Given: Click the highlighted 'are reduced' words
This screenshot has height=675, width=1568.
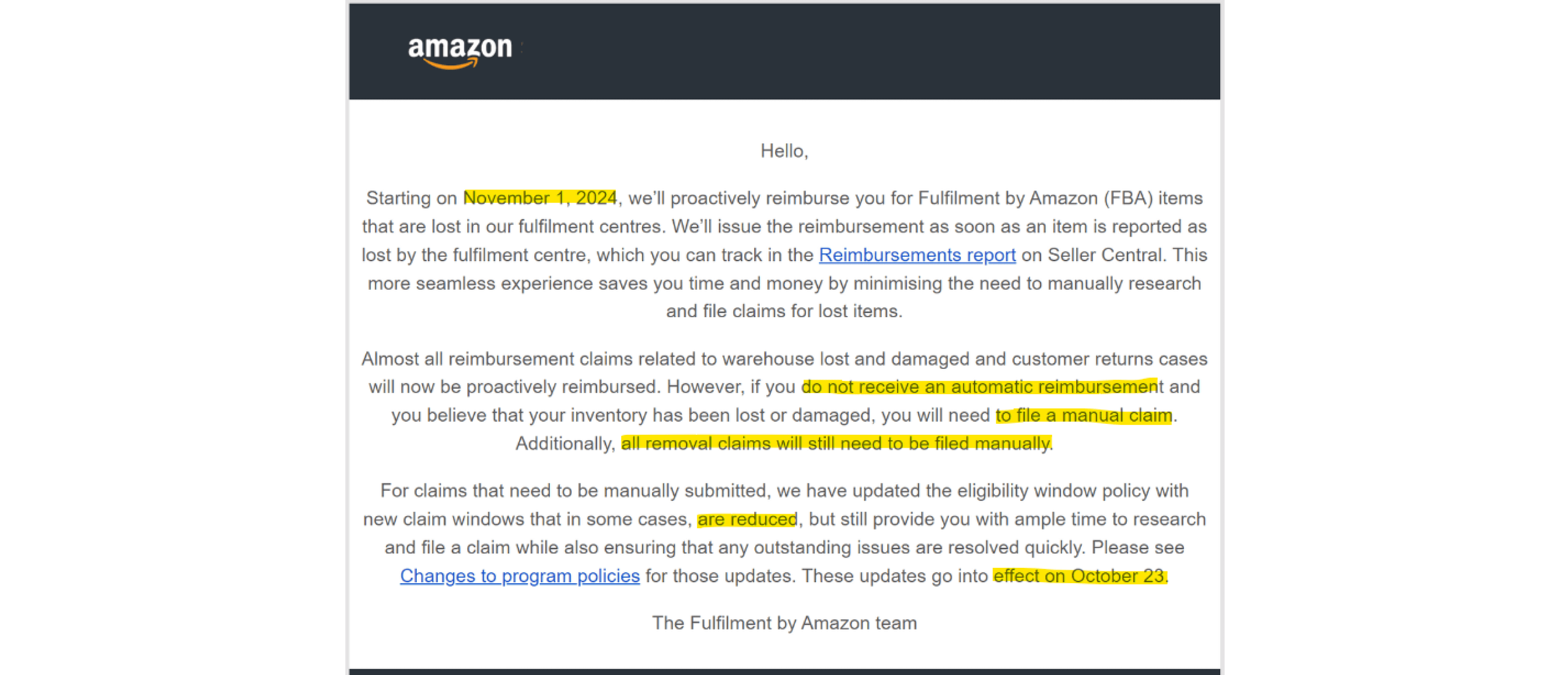Looking at the screenshot, I should click(x=747, y=519).
